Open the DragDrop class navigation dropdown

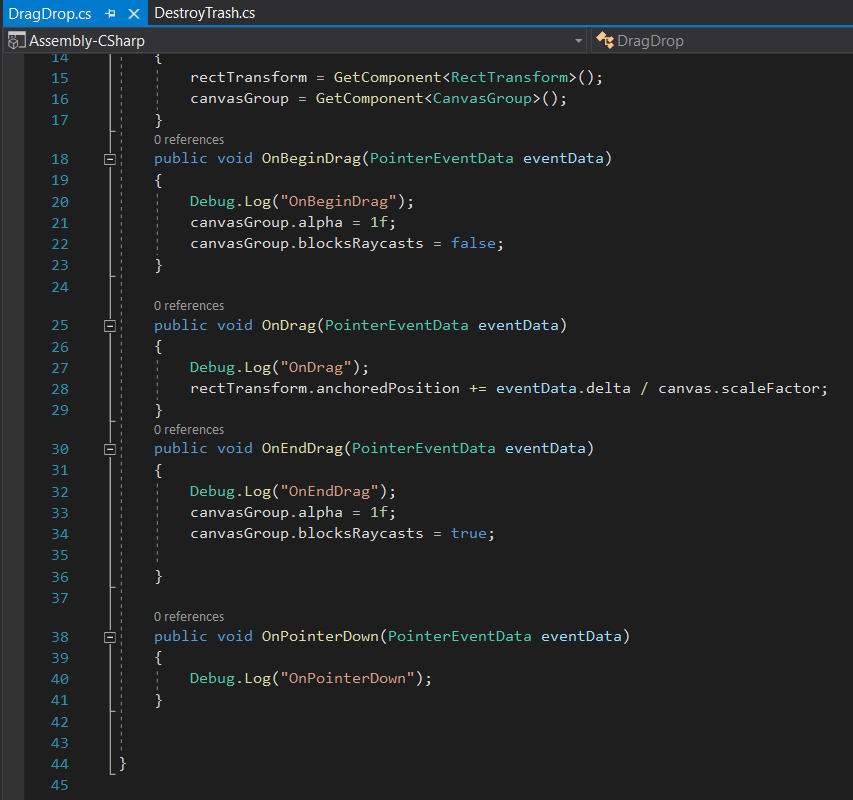720,41
